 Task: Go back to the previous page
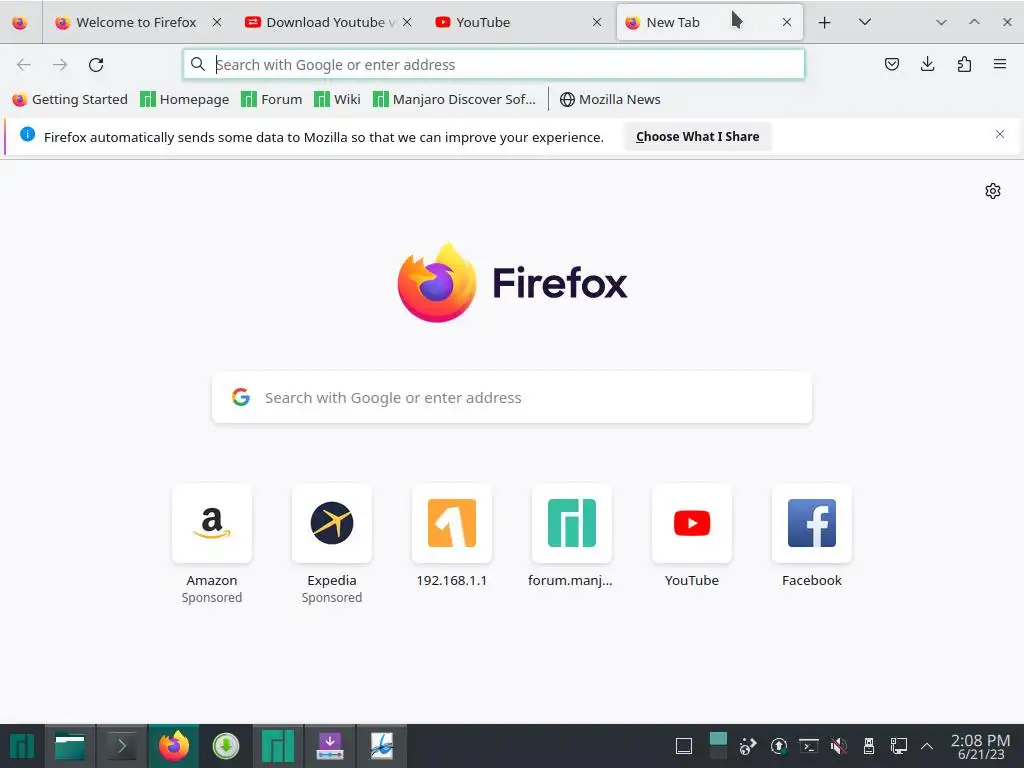pyautogui.click(x=24, y=65)
